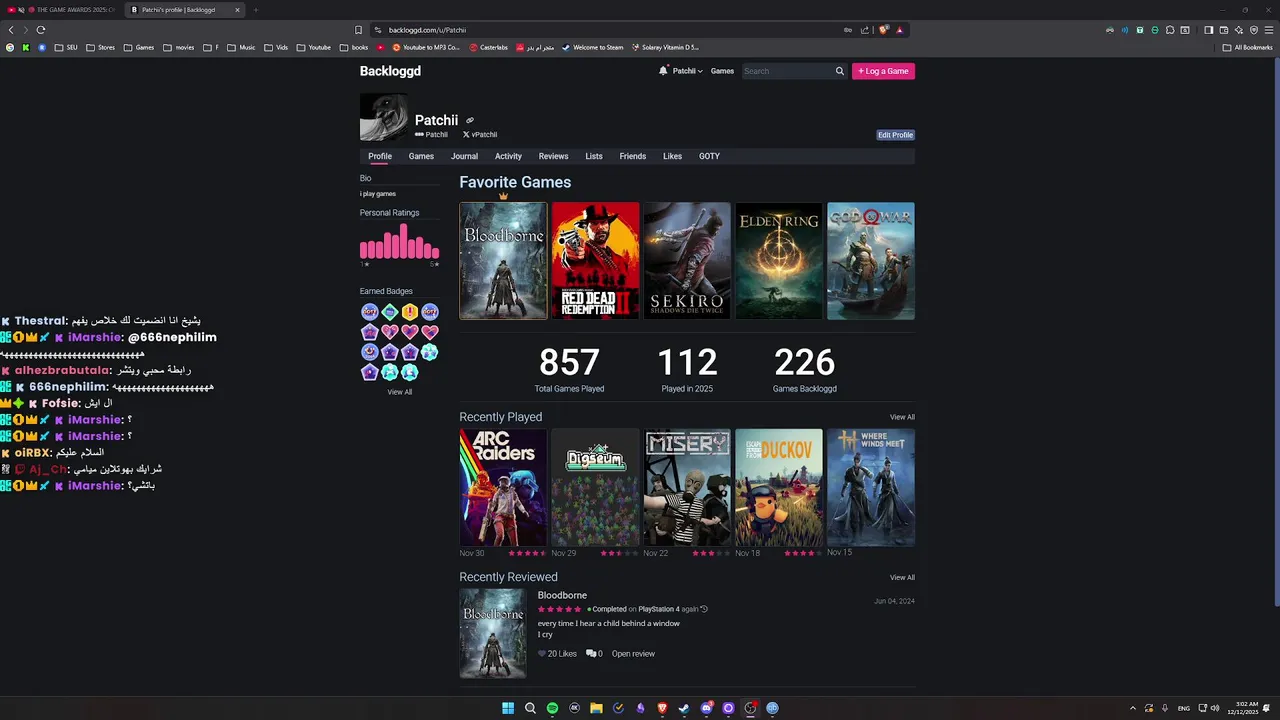This screenshot has height=720, width=1280.
Task: Click the Personal Ratings bar chart
Action: click(399, 241)
